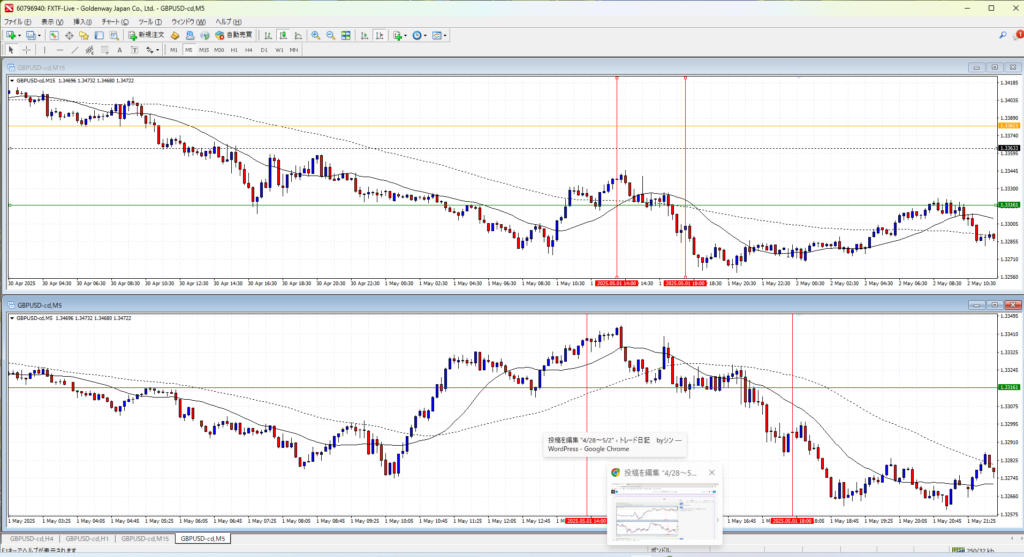Expand the indicators list dropdown

pyautogui.click(x=407, y=35)
